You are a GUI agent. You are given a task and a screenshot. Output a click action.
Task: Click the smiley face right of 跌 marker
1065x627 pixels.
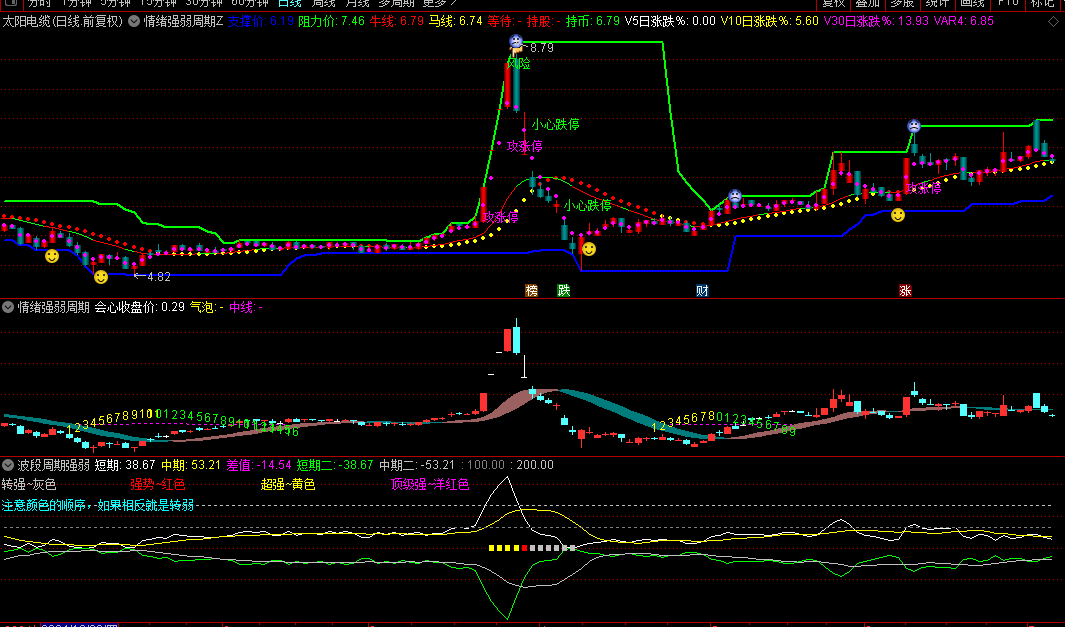click(x=589, y=249)
